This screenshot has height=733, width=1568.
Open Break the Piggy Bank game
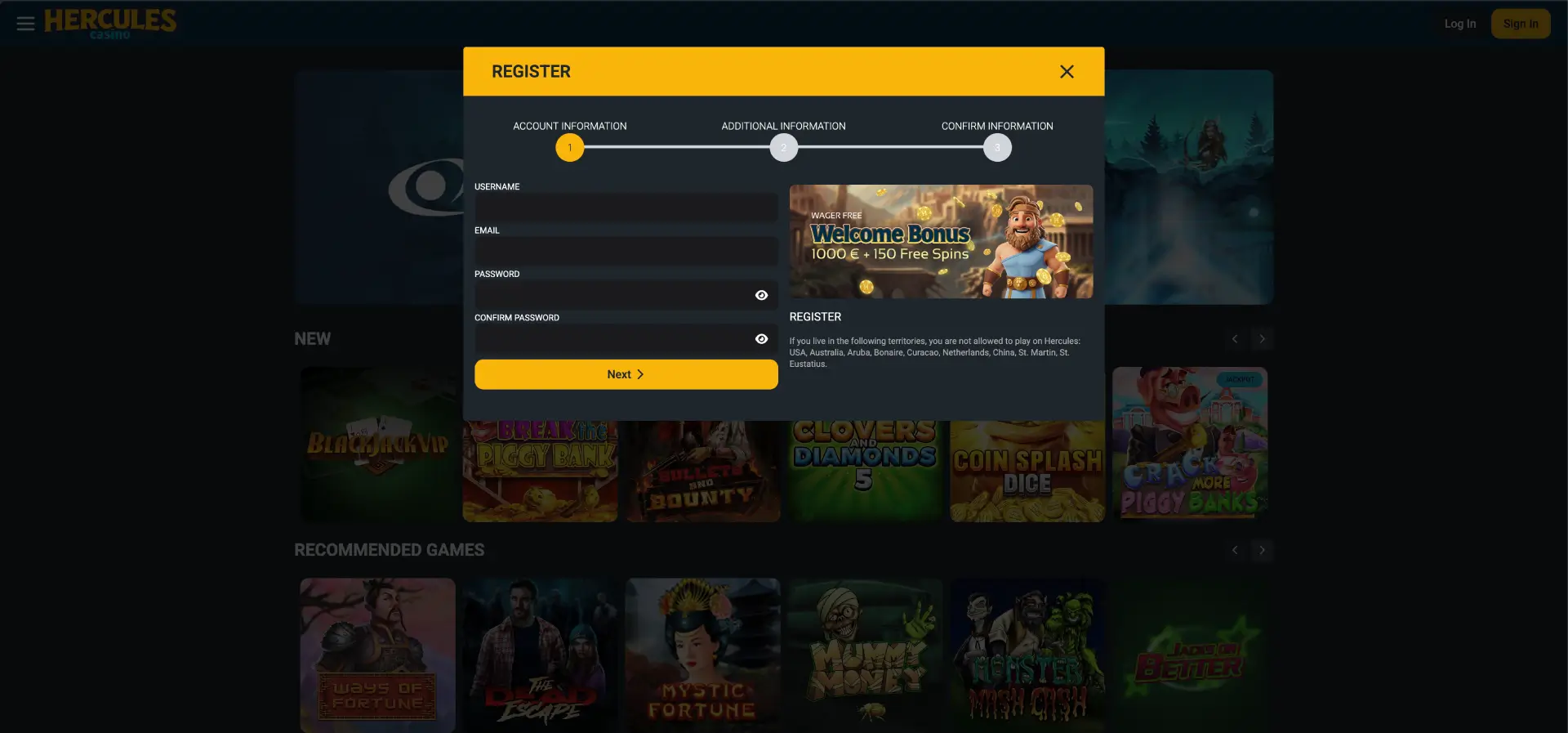coord(540,472)
